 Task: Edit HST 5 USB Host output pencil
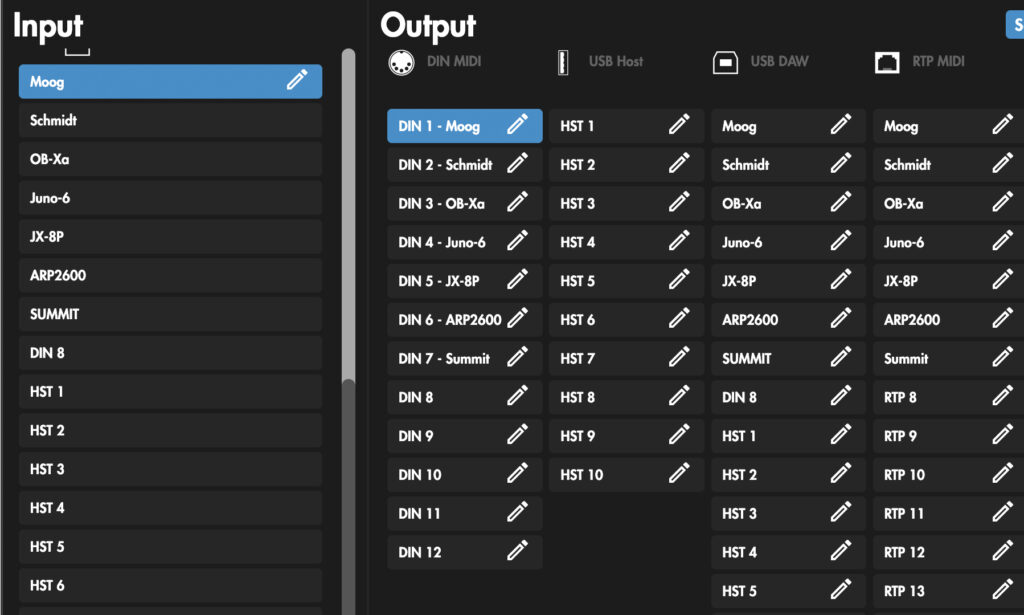(679, 279)
